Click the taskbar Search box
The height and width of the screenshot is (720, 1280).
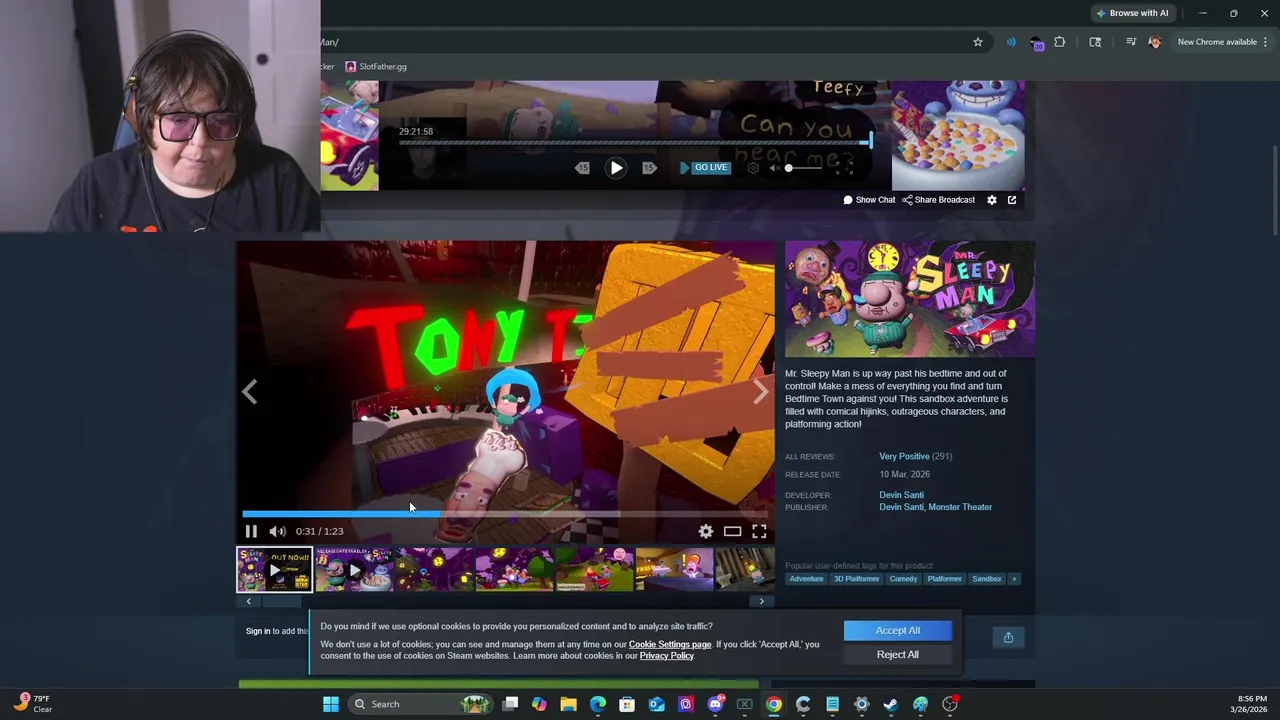[419, 704]
